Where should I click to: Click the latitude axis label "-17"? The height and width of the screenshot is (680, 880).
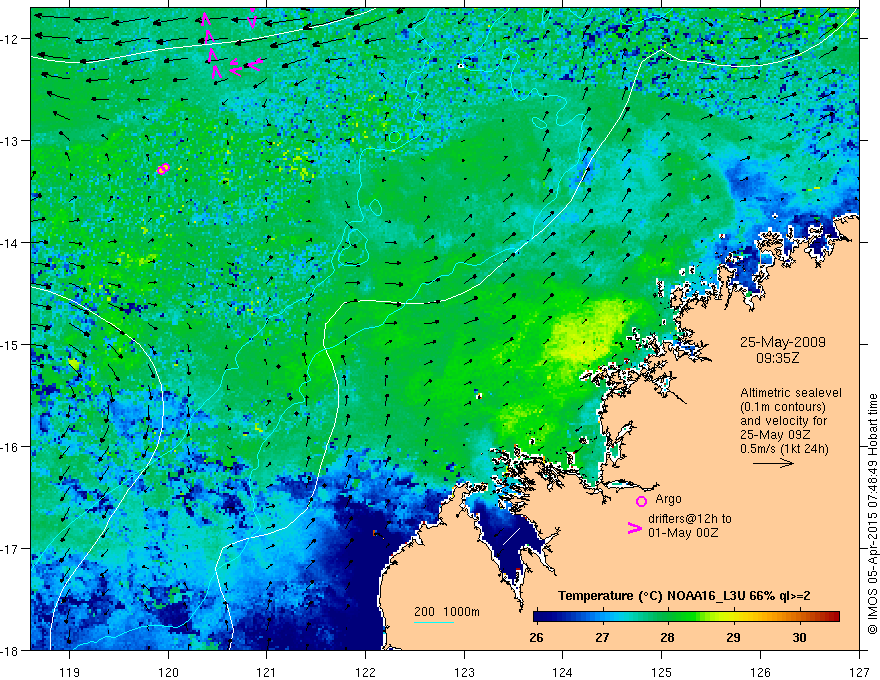(x=10, y=549)
